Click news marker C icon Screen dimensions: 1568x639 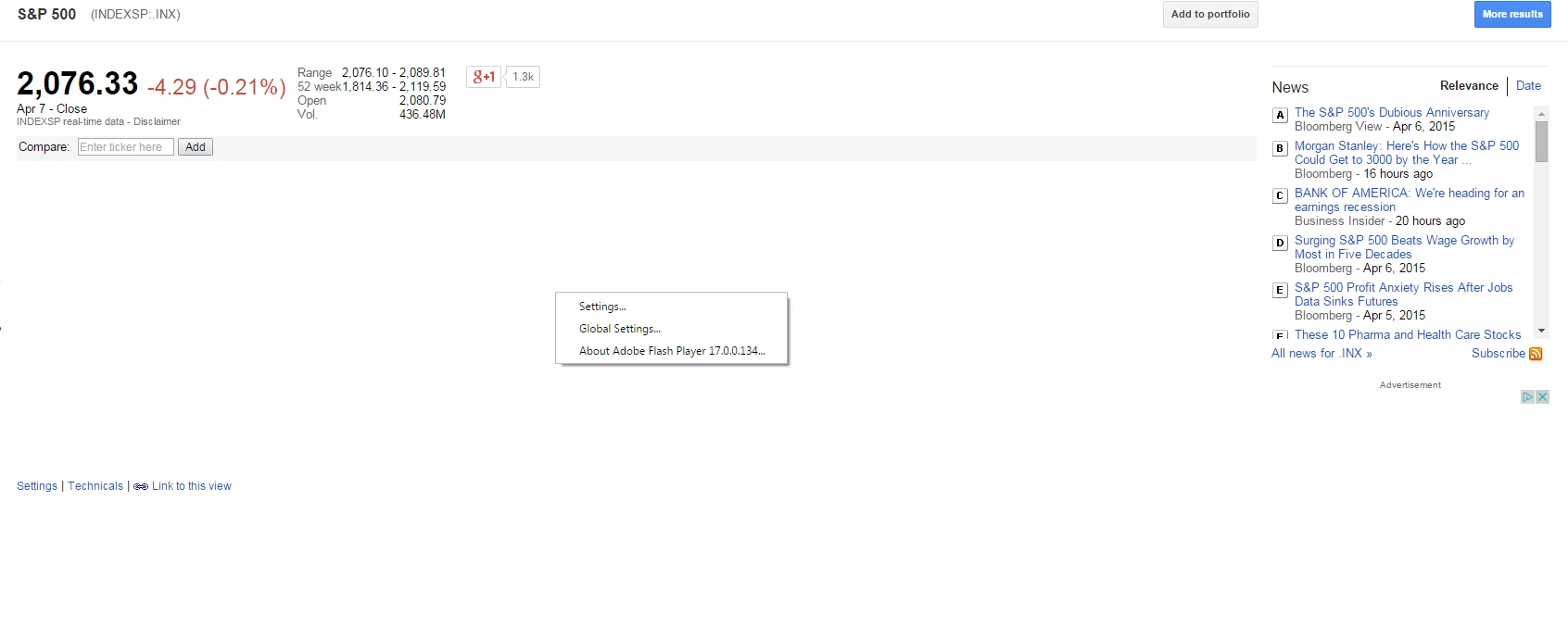(1280, 195)
